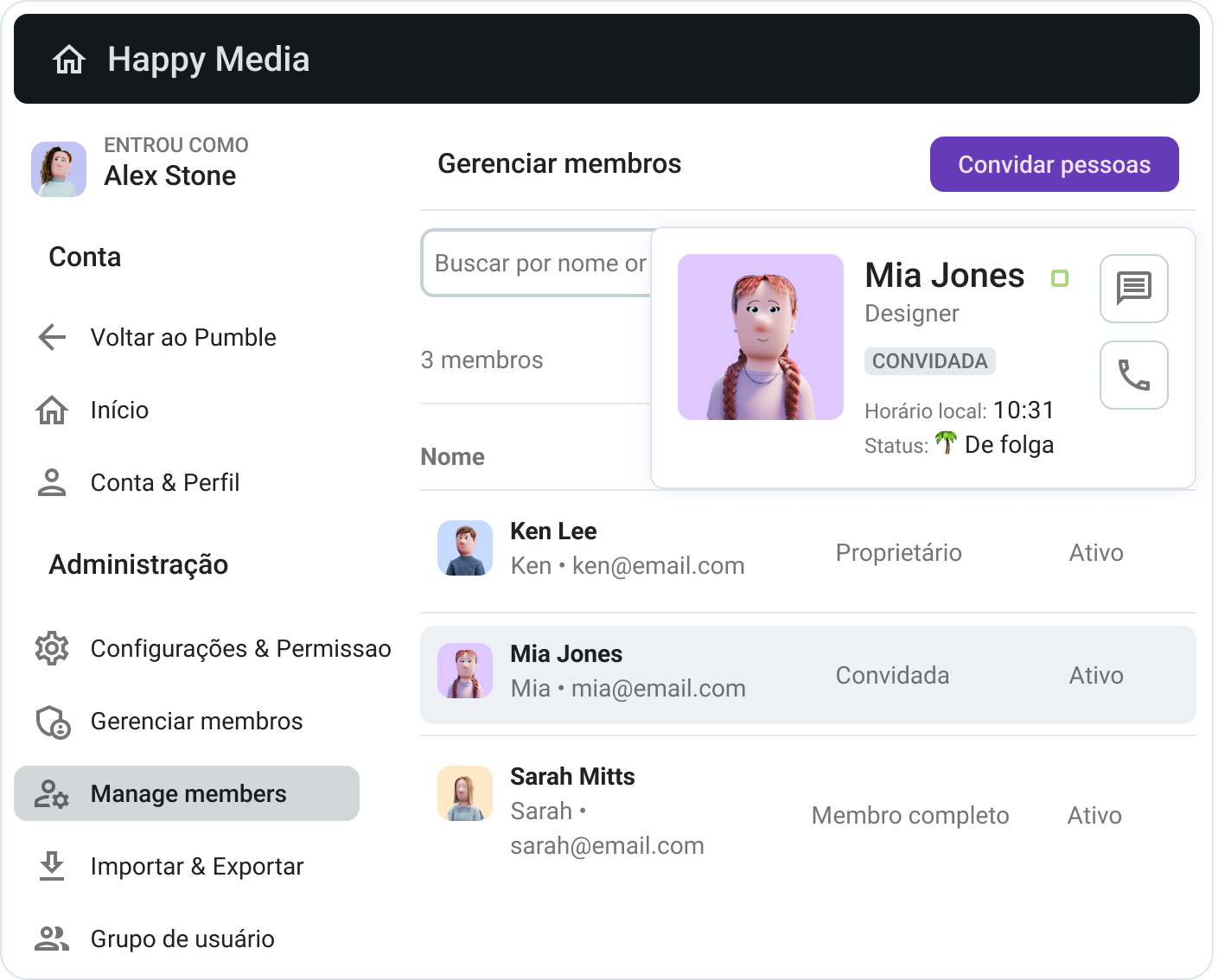Click Mia Jones's small avatar in the list
Image resolution: width=1231 pixels, height=980 pixels.
[x=465, y=671]
